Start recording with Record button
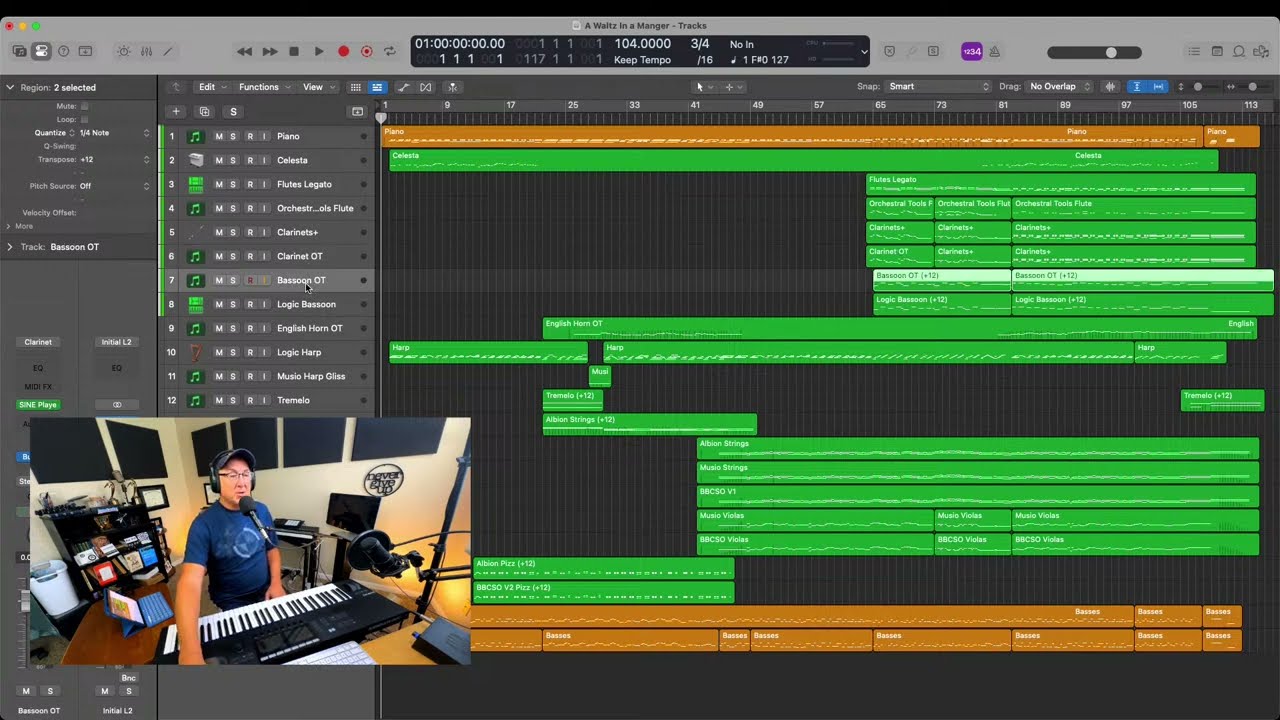This screenshot has width=1280, height=720. 343,51
